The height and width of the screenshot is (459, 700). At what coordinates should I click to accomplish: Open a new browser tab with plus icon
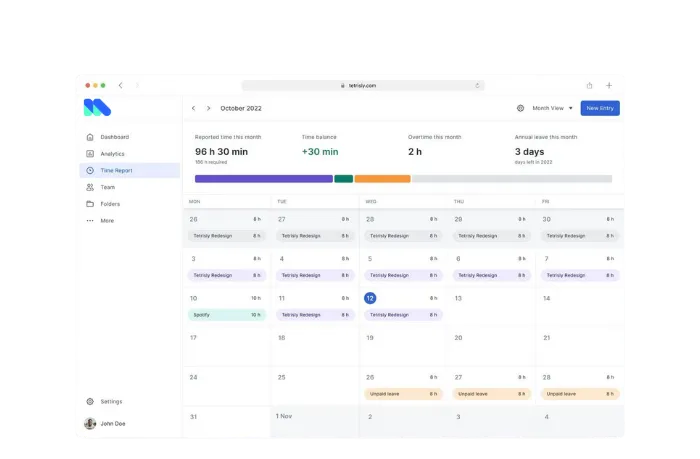pyautogui.click(x=609, y=85)
